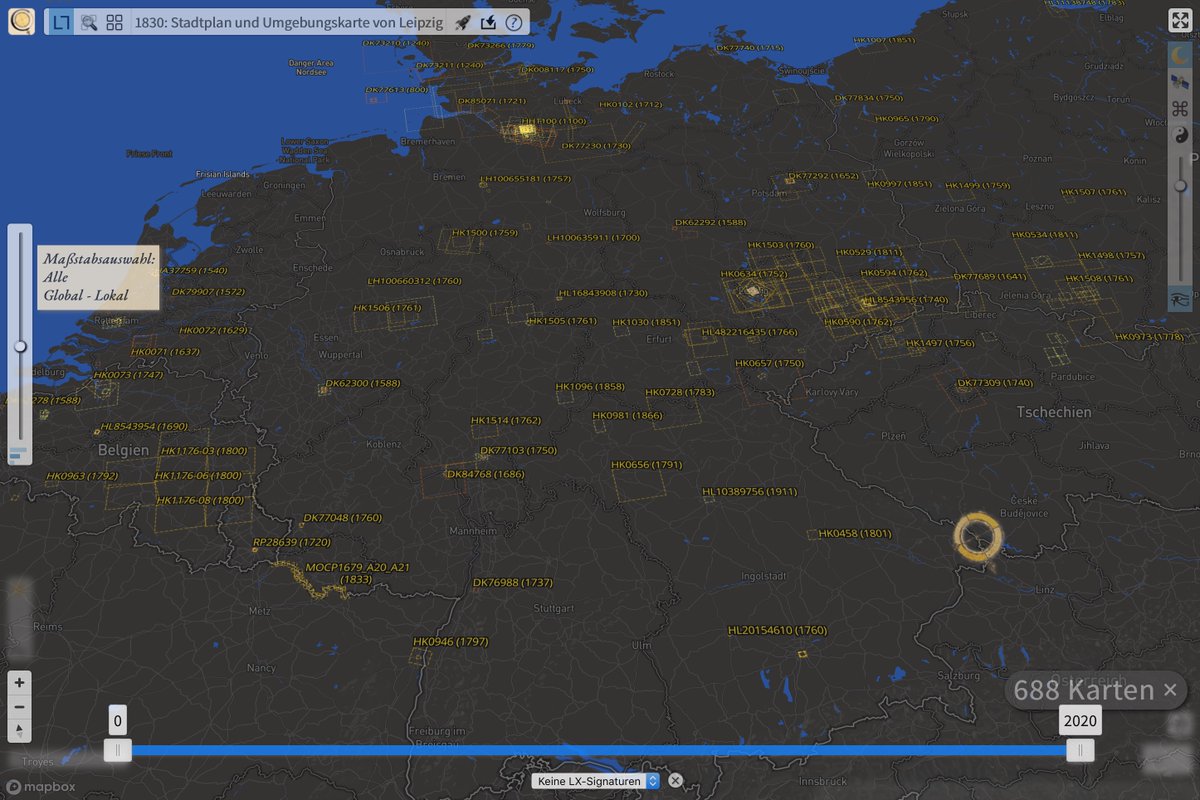This screenshot has height=800, width=1200.
Task: Select map label DK77230 (1730)
Action: (596, 146)
